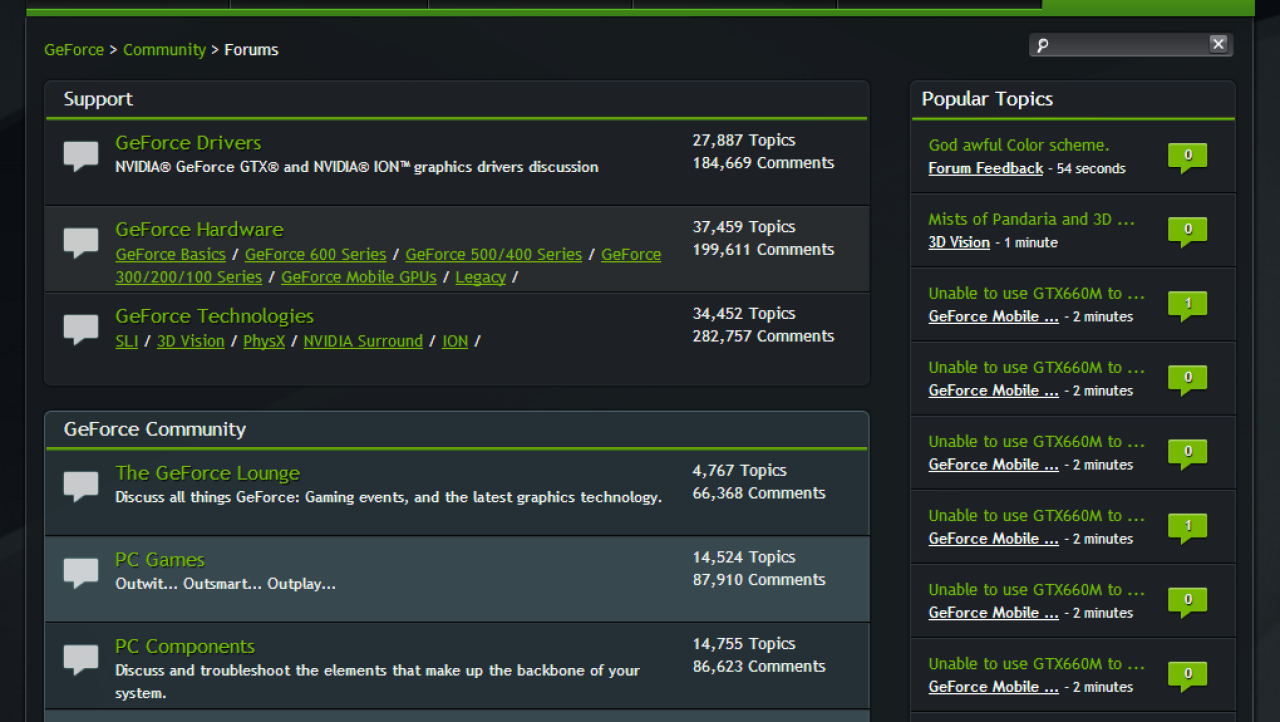Click the green reply-count badge beside Mists of Pandaria
This screenshot has height=722, width=1280.
point(1187,231)
